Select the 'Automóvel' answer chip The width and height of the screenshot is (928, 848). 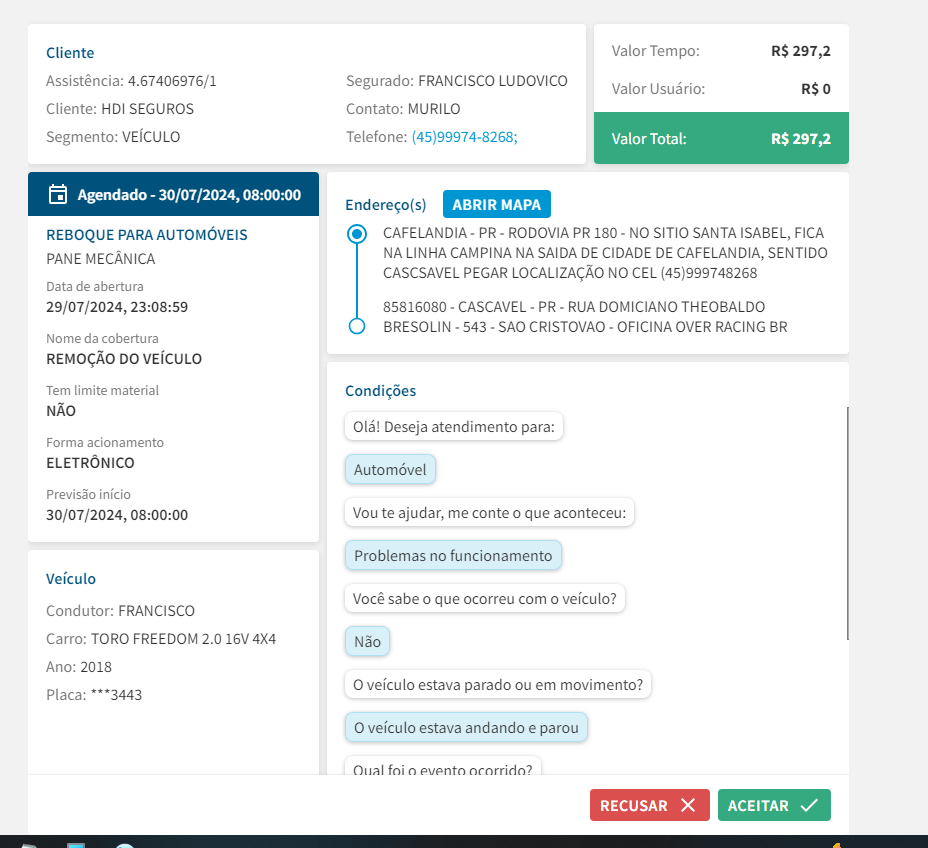[x=390, y=469]
